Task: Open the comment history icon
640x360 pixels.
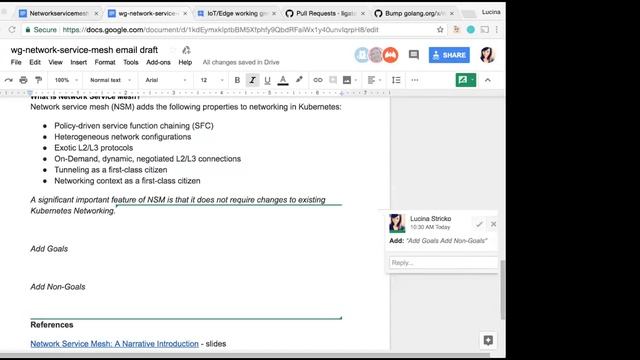Action: (x=413, y=55)
